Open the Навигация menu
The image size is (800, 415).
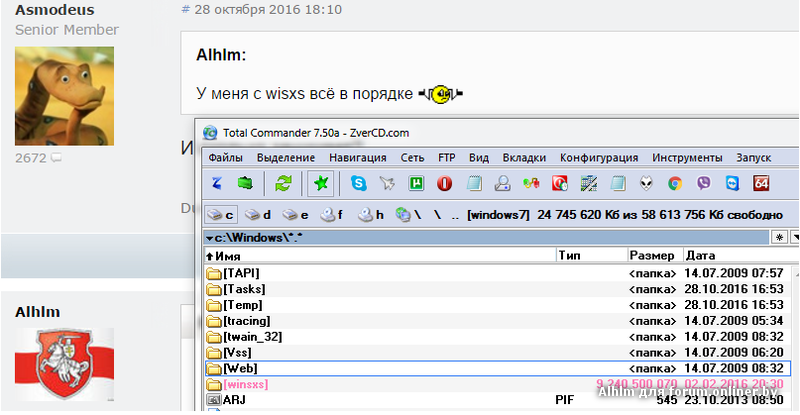point(358,158)
